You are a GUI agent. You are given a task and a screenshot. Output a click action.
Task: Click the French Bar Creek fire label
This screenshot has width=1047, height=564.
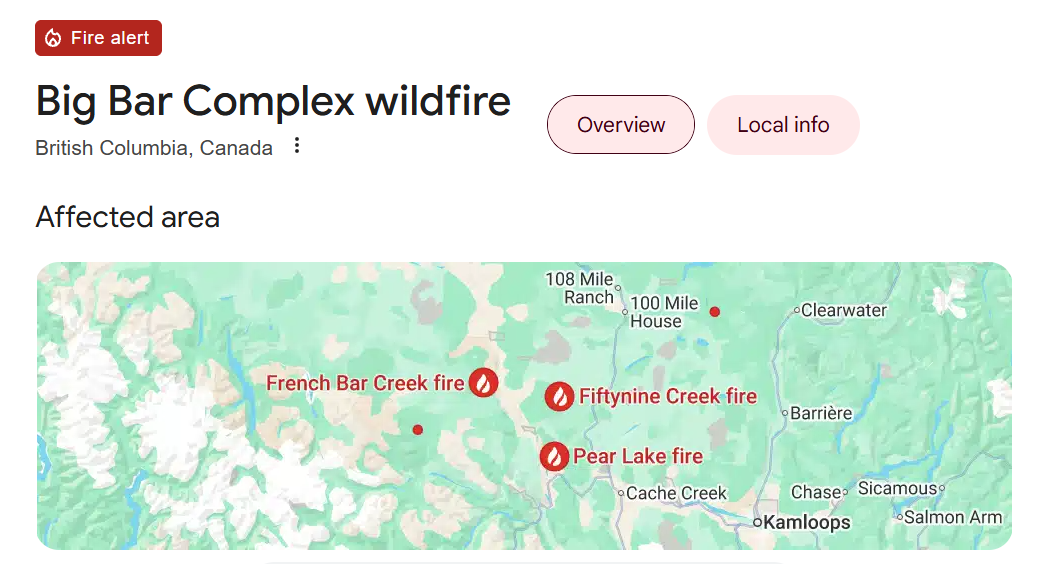tap(365, 383)
